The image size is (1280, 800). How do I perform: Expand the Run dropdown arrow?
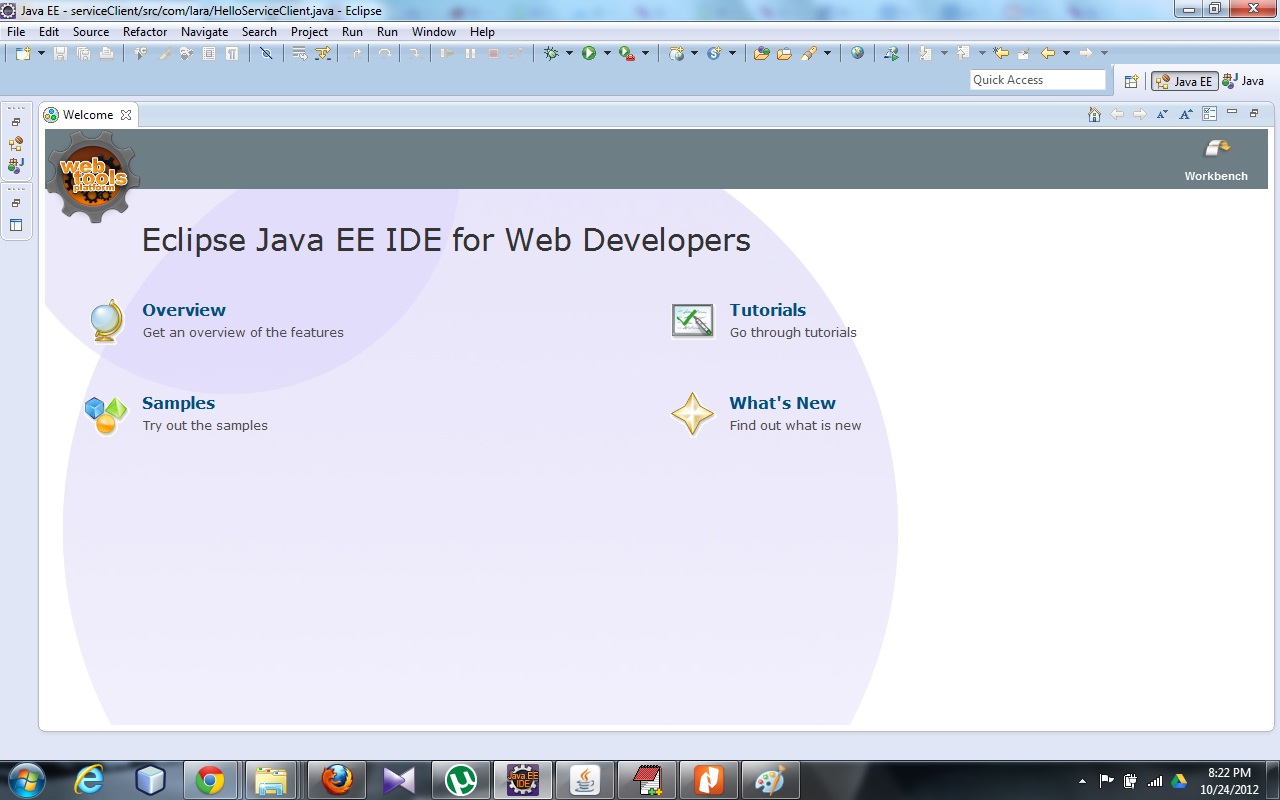coord(607,53)
